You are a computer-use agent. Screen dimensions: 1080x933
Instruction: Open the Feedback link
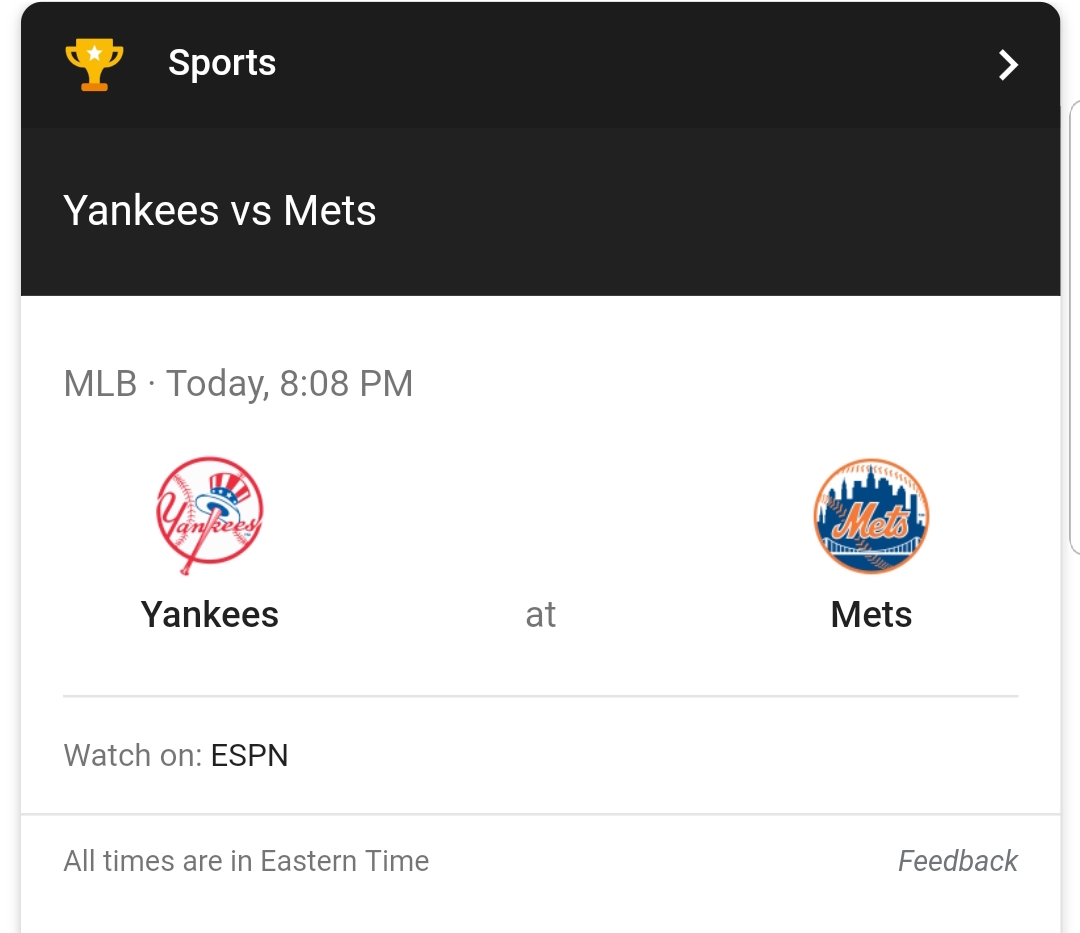957,861
